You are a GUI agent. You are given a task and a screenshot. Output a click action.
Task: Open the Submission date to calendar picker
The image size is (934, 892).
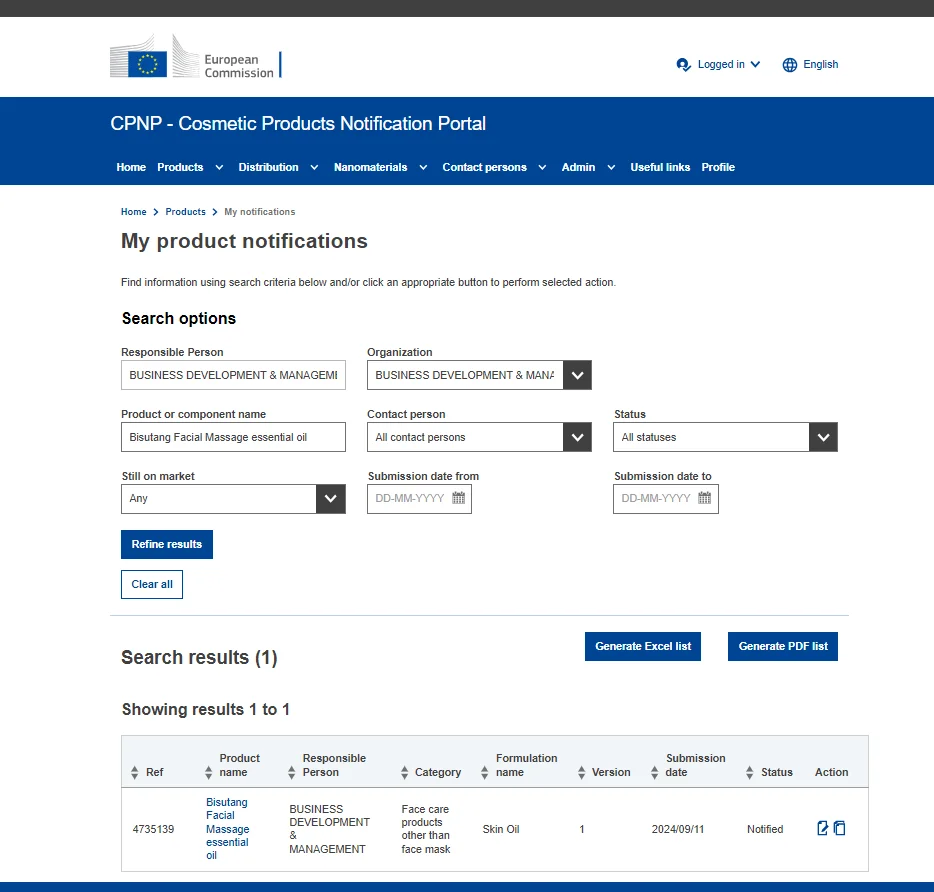click(x=705, y=498)
